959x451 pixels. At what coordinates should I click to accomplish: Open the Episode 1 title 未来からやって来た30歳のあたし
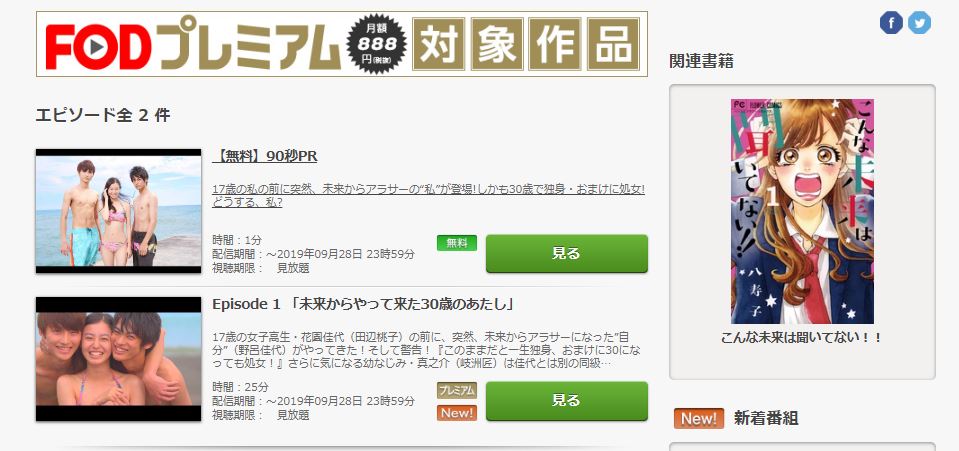pos(363,304)
